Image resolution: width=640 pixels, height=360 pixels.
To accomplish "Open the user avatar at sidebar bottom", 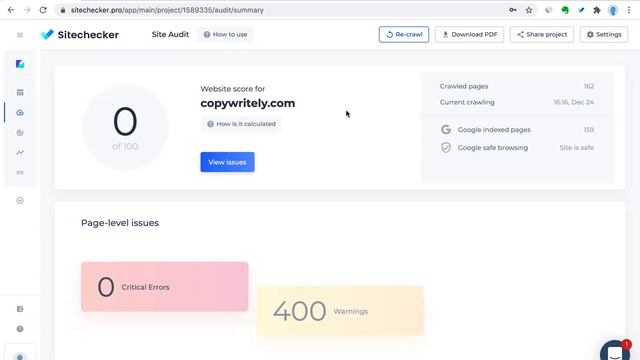I will [20, 357].
